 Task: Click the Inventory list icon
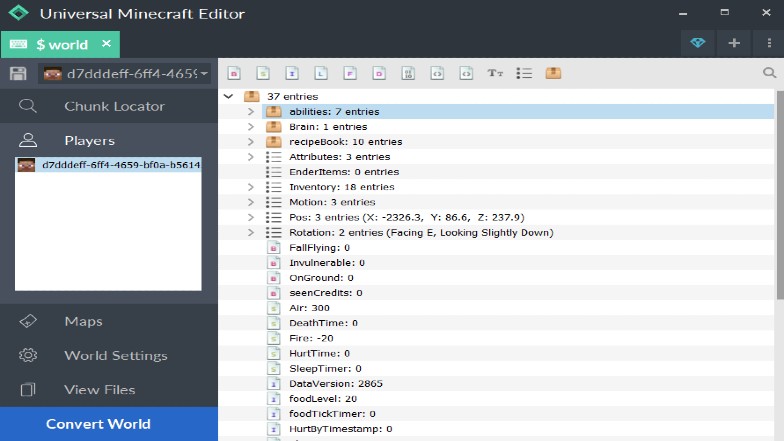274,187
